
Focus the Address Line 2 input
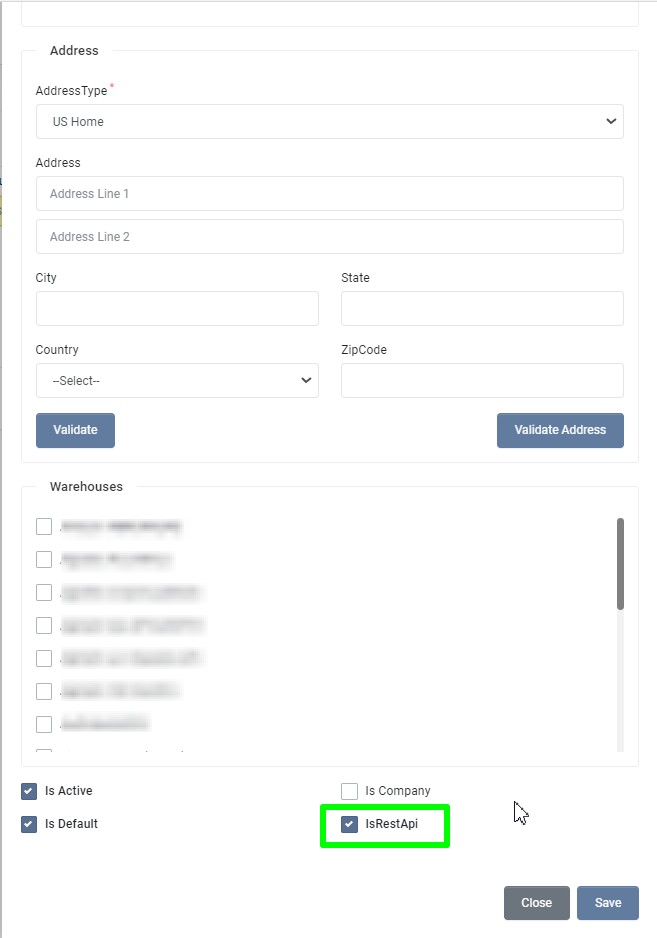(x=329, y=237)
